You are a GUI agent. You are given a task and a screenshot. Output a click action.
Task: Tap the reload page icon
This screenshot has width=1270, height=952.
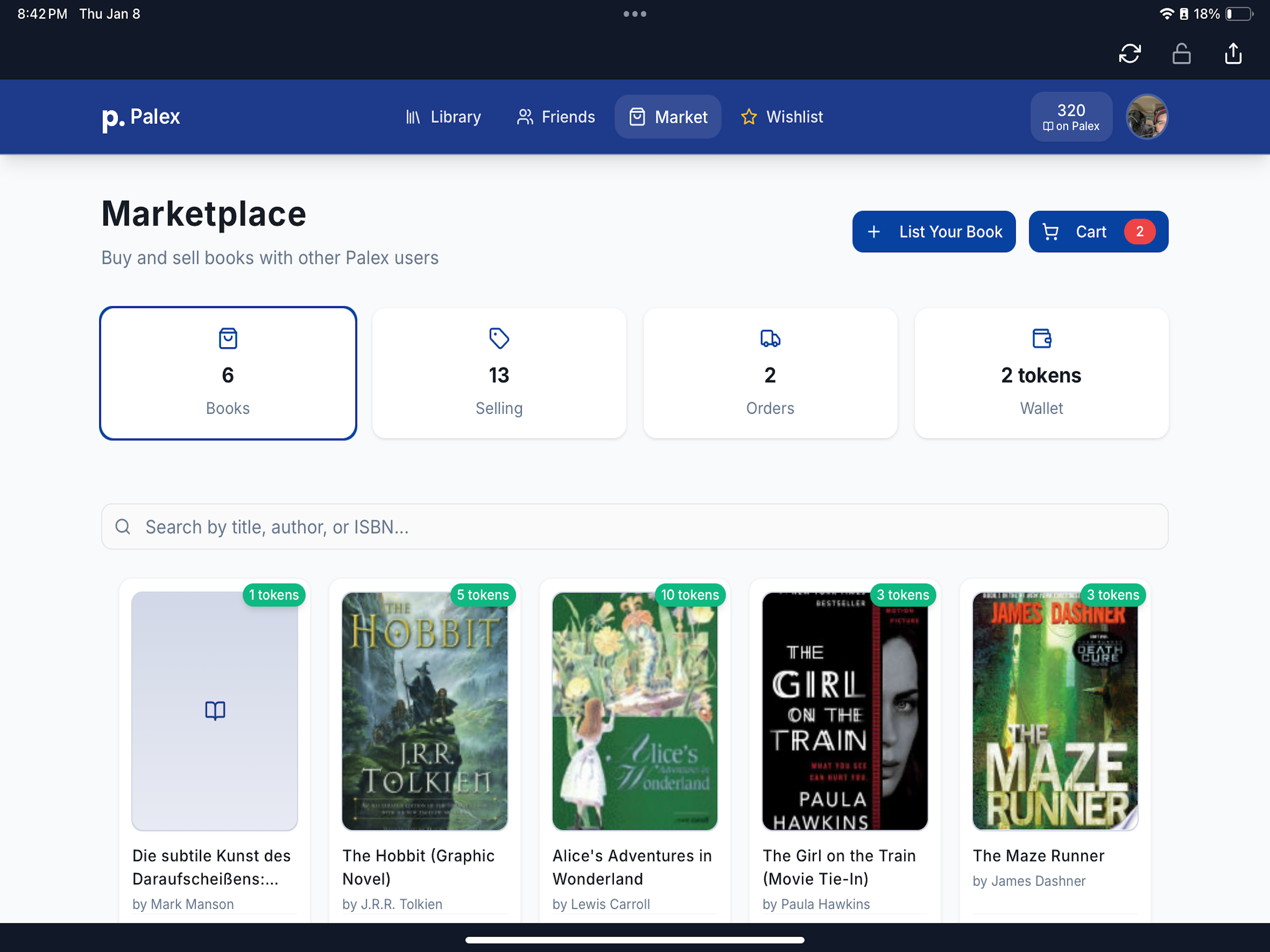click(x=1129, y=54)
